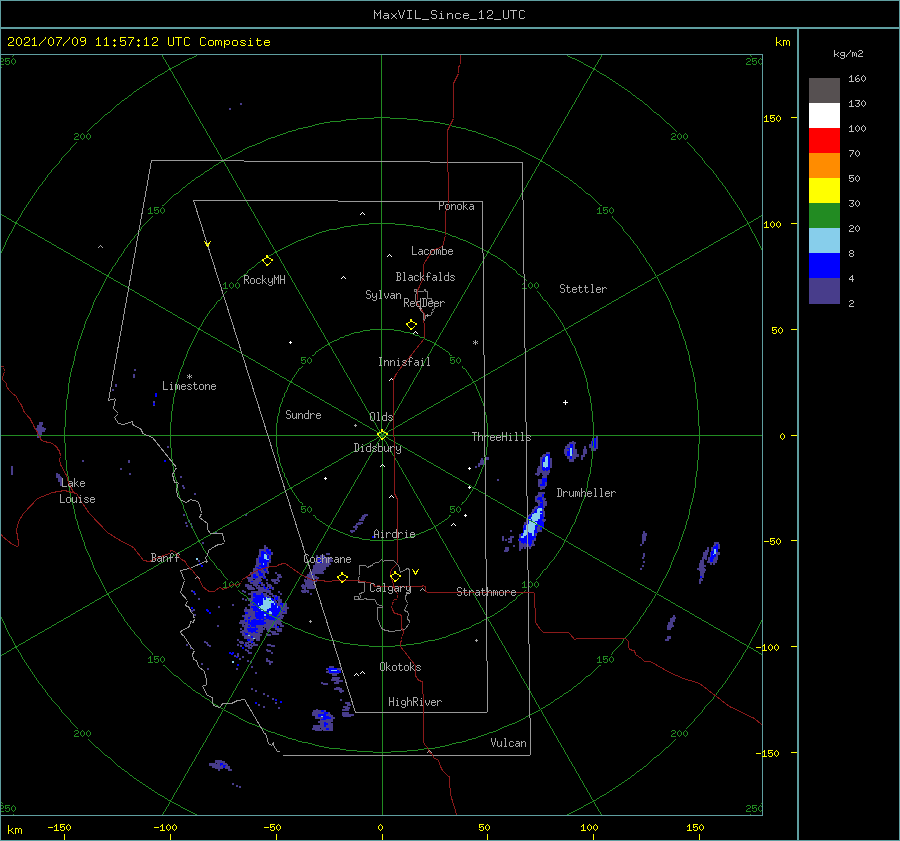Click the Sundre label
Image resolution: width=900 pixels, height=841 pixels.
pos(303,414)
